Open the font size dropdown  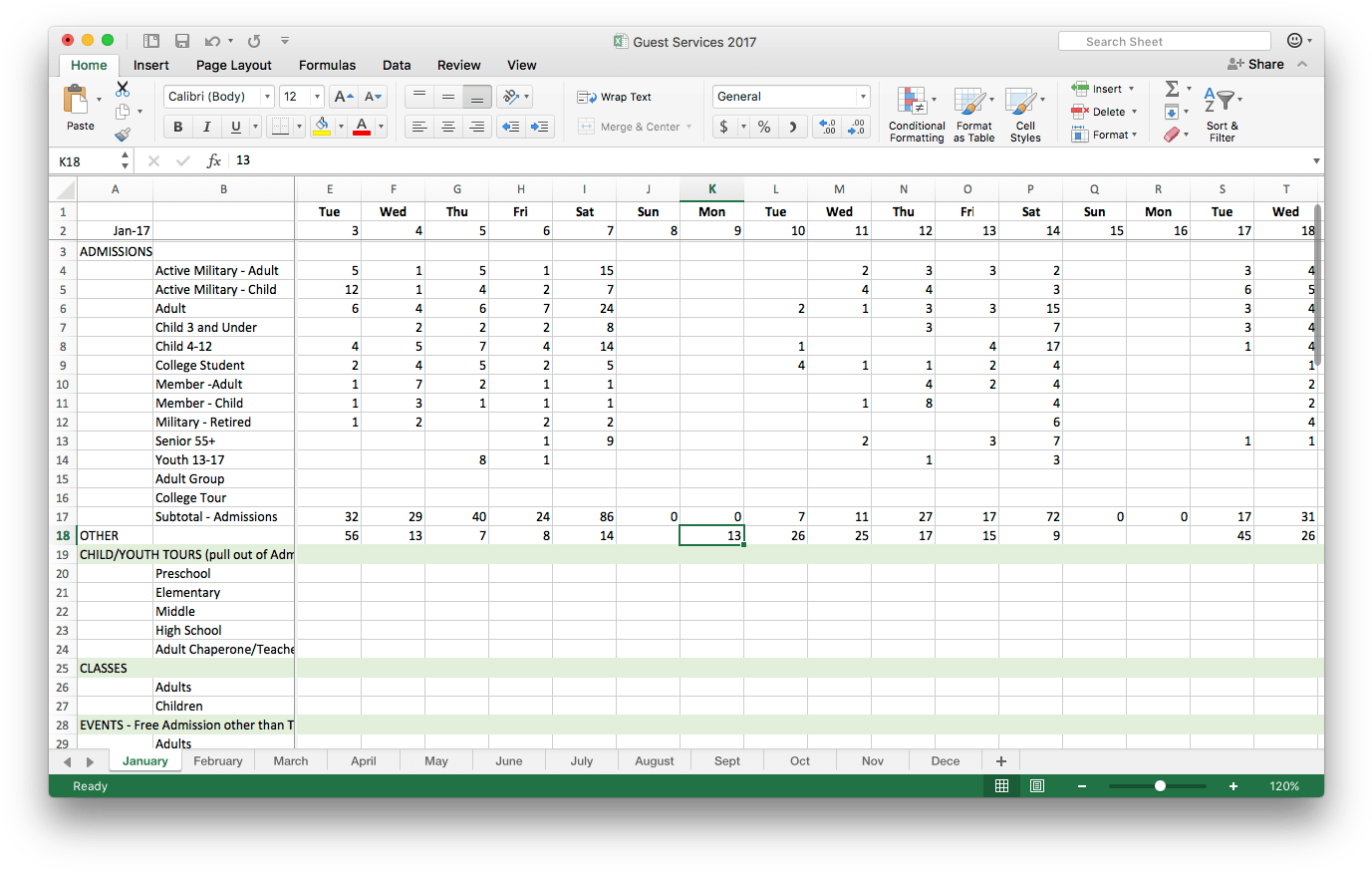pyautogui.click(x=317, y=97)
